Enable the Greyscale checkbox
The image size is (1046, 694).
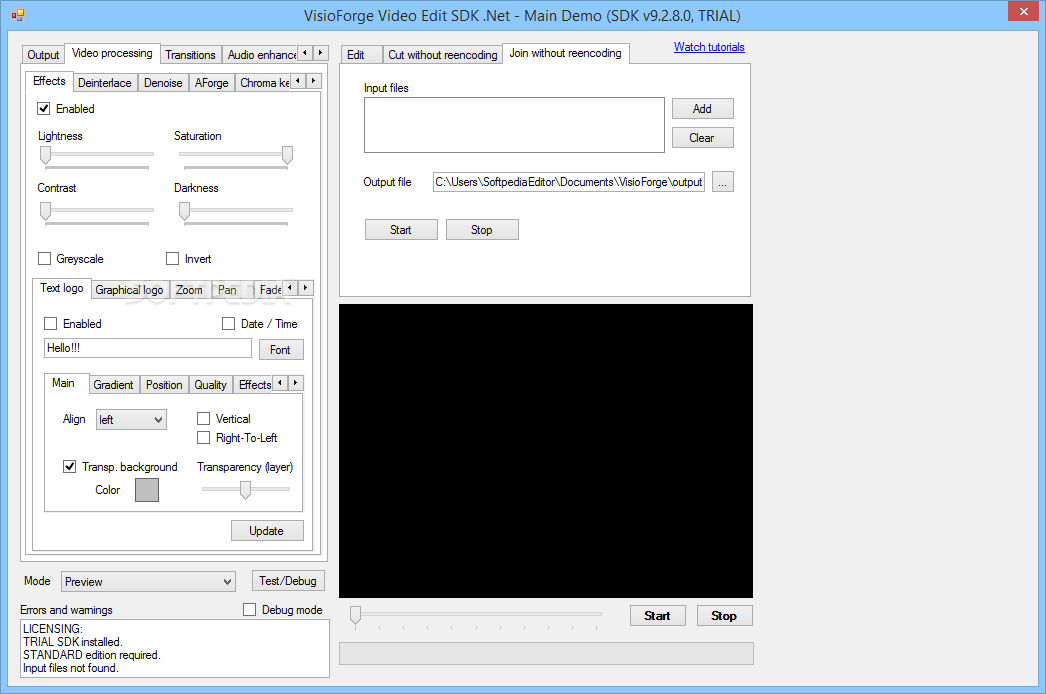click(x=45, y=258)
